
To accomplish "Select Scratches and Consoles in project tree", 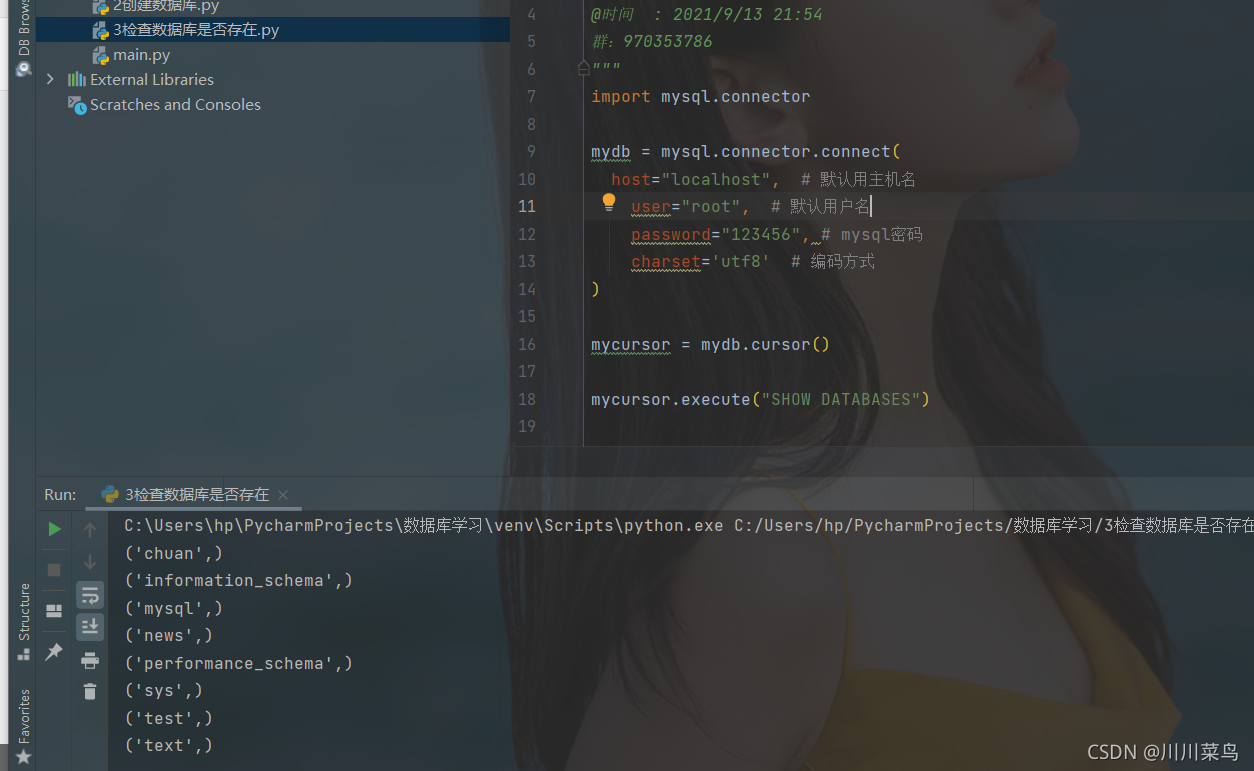I will click(x=175, y=104).
